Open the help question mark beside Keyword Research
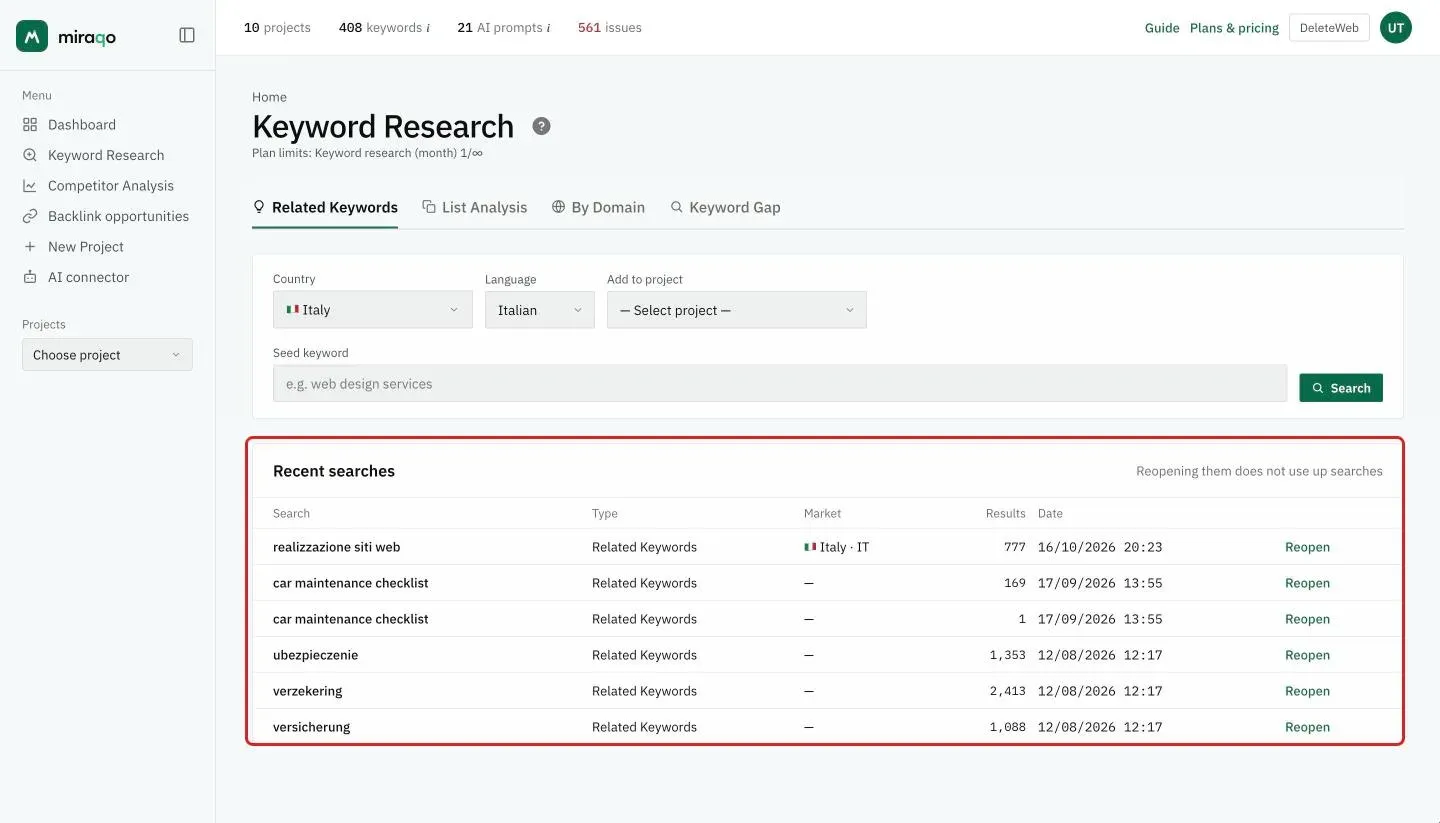The height and width of the screenshot is (823, 1440). 541,126
